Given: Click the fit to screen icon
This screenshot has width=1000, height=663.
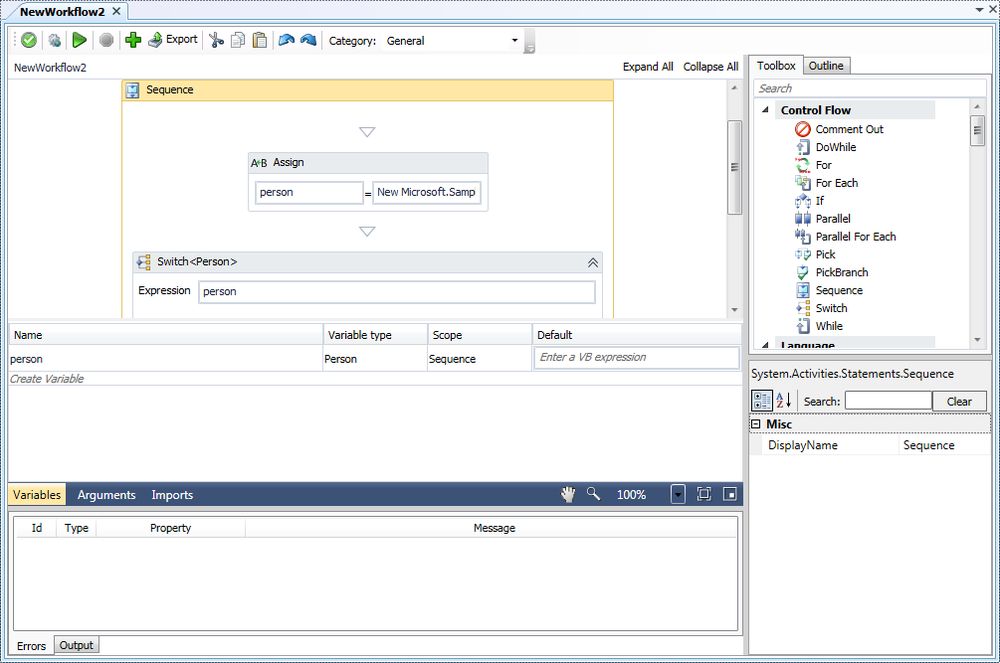Looking at the screenshot, I should (703, 494).
